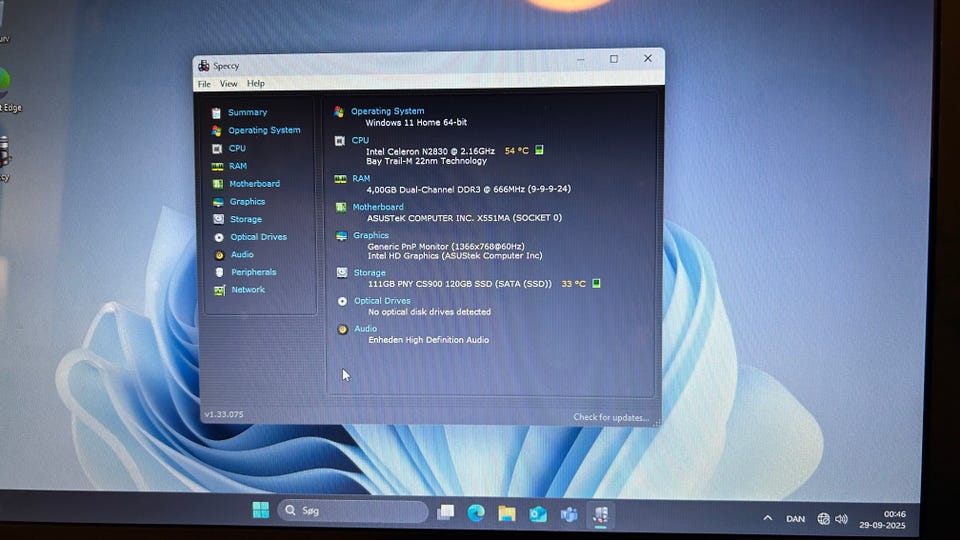Screen dimensions: 960x540
Task: Click Check for updates link
Action: tap(611, 418)
